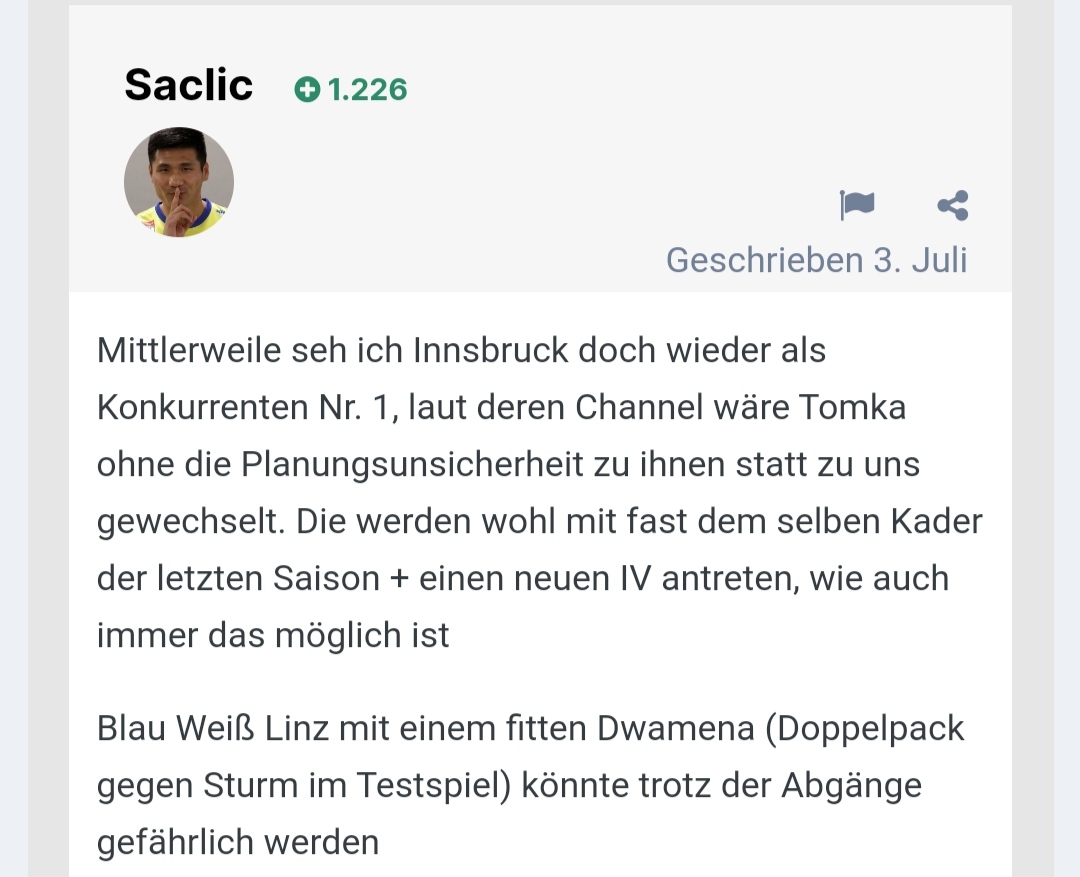The width and height of the screenshot is (1080, 877).
Task: Open the Saclic user profile name
Action: point(189,85)
